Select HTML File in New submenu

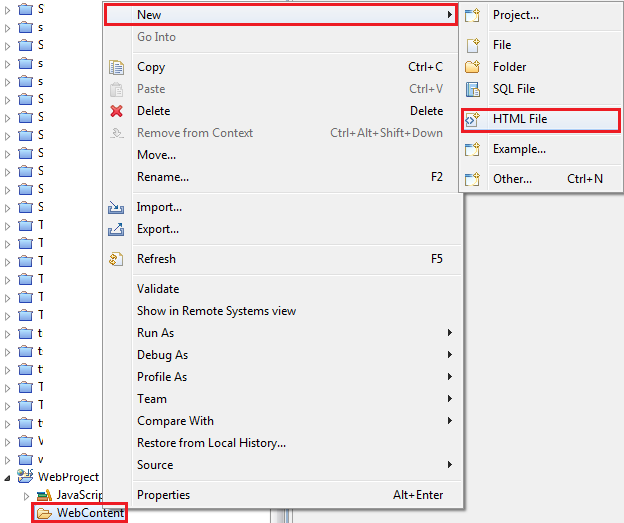click(540, 119)
